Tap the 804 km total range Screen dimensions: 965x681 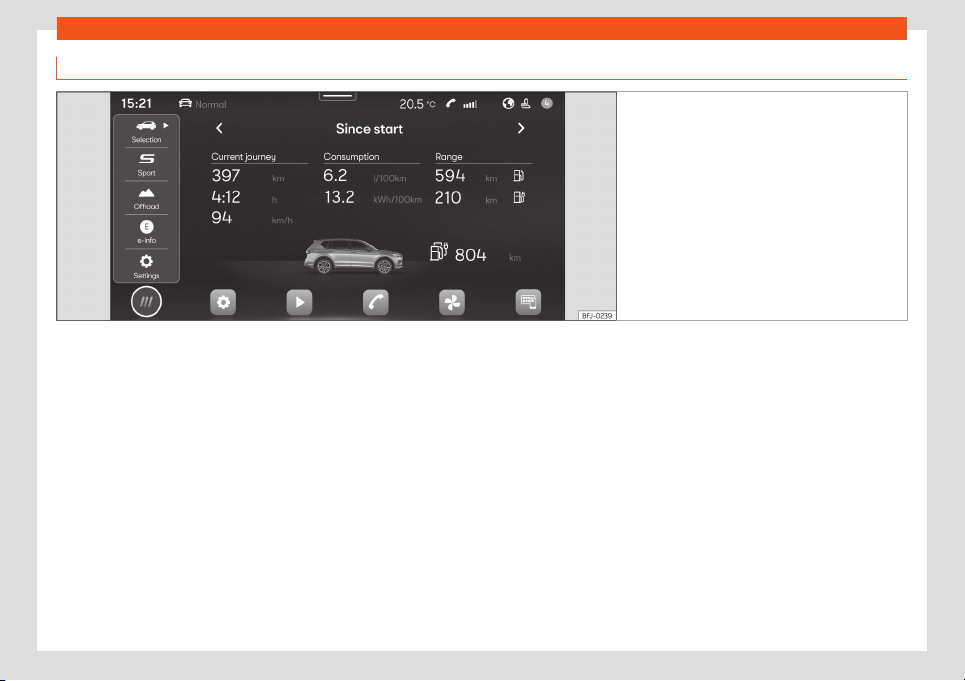488,255
